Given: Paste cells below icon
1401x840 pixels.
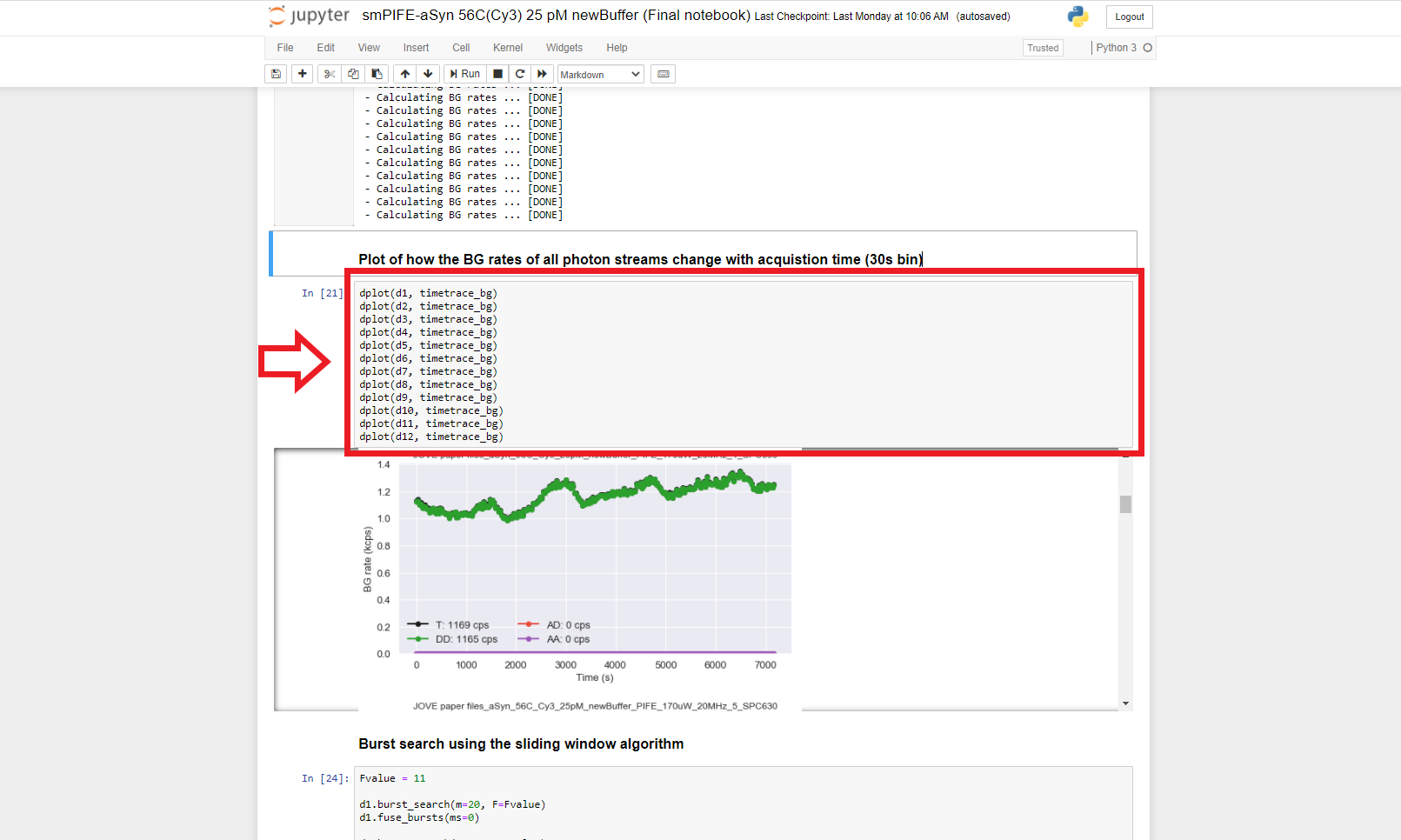Looking at the screenshot, I should pyautogui.click(x=377, y=74).
